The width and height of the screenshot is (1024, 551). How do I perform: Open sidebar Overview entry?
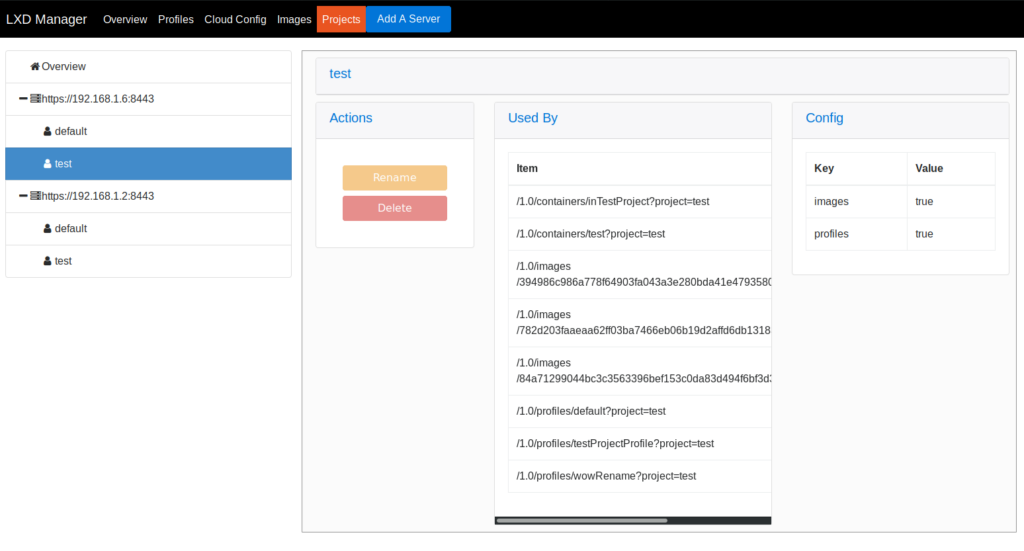(148, 67)
